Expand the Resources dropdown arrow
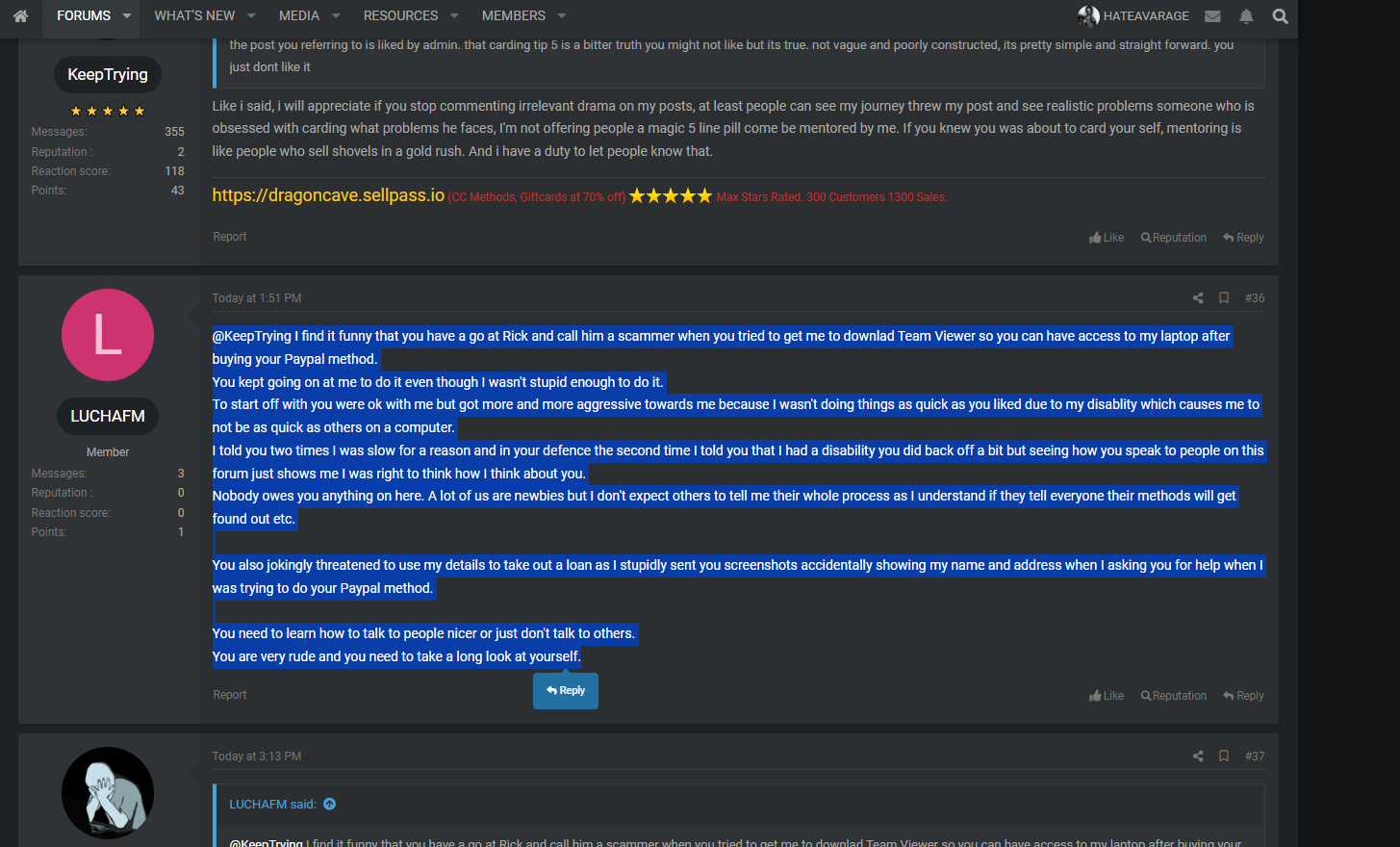This screenshot has width=1400, height=847. pos(455,16)
